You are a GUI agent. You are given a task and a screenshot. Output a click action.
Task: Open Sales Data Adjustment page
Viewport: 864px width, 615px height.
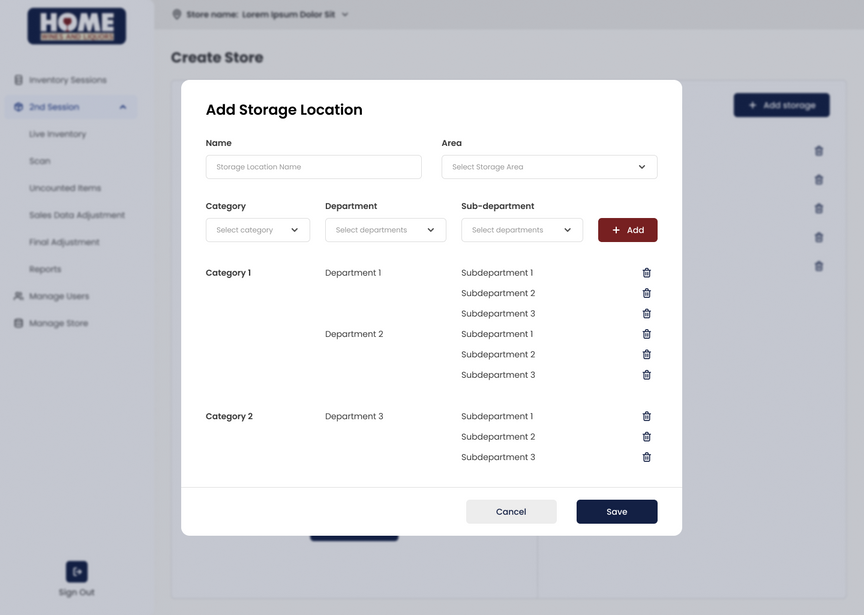77,215
